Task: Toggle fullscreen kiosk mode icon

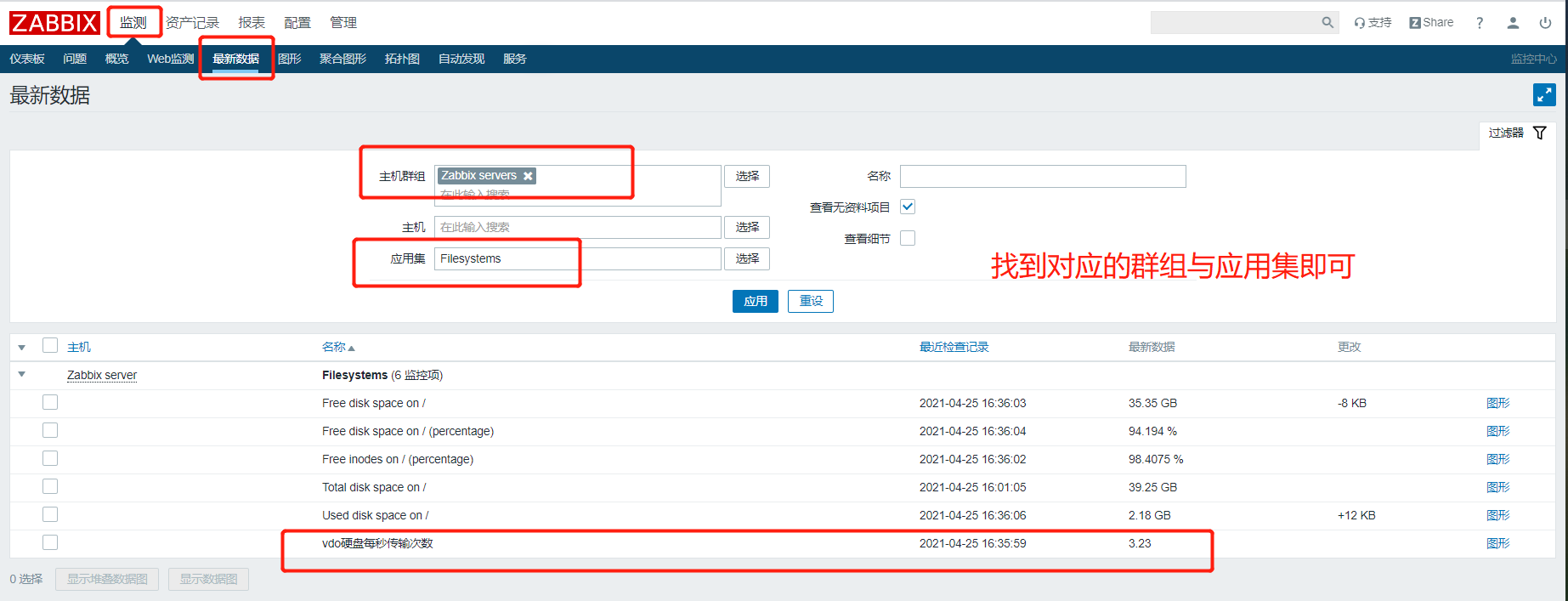Action: pyautogui.click(x=1544, y=95)
